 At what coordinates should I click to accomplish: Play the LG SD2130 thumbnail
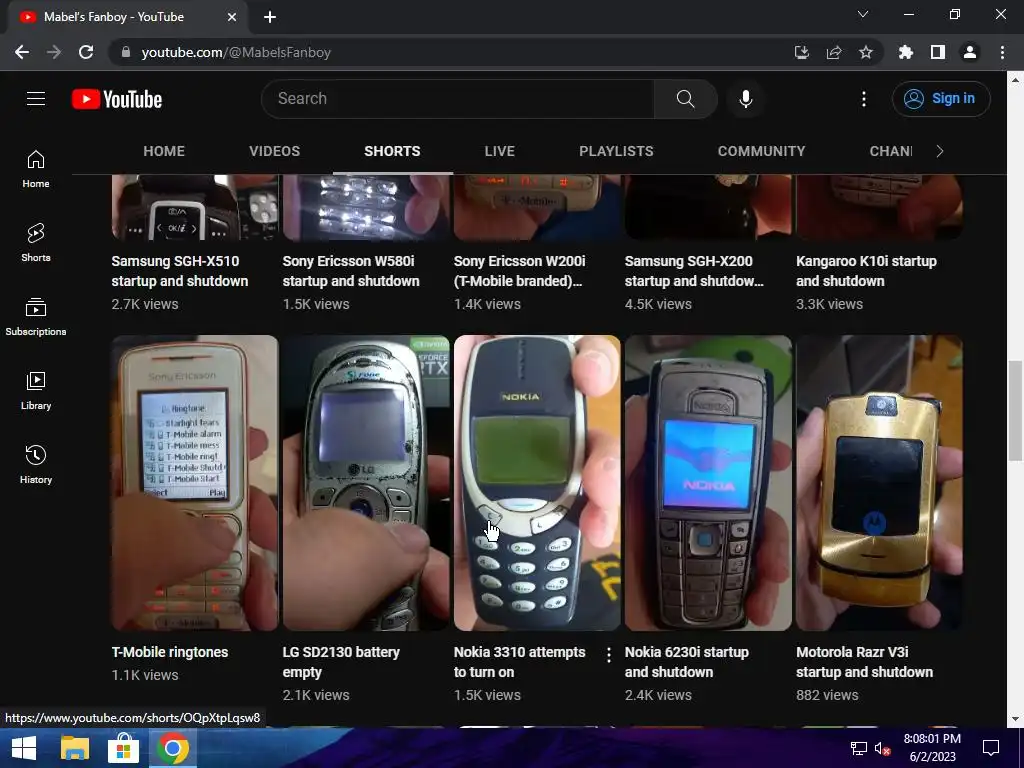366,483
